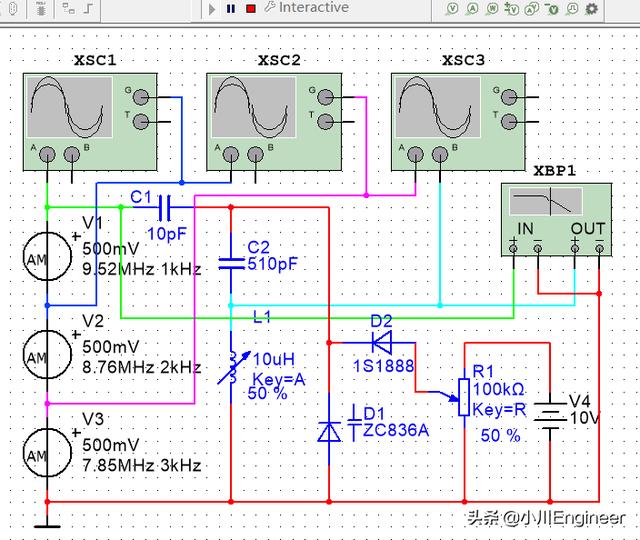Screen dimensions: 640x540
Task: Select the V4 battery symbol
Action: [x=550, y=416]
